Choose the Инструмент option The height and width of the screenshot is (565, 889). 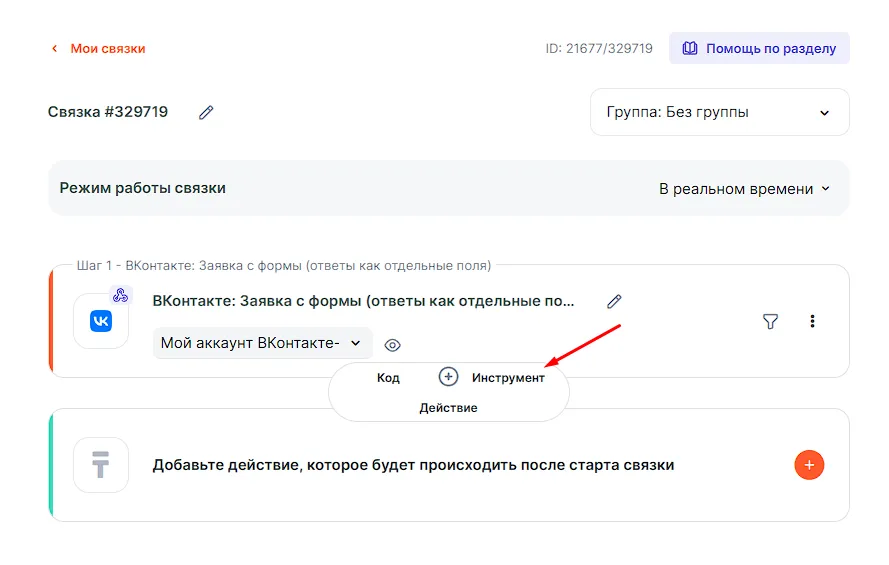508,378
